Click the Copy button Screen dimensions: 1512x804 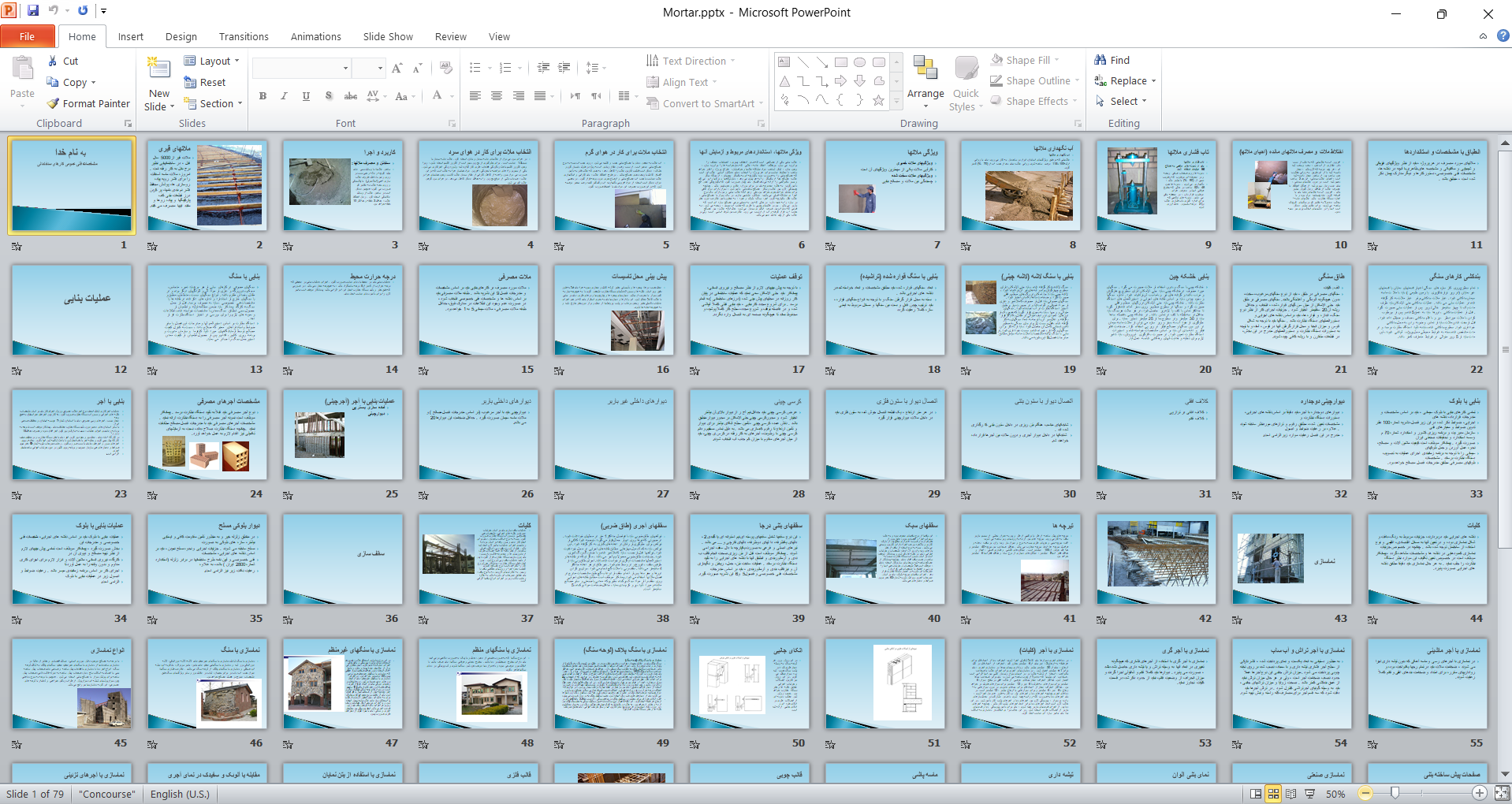click(71, 82)
